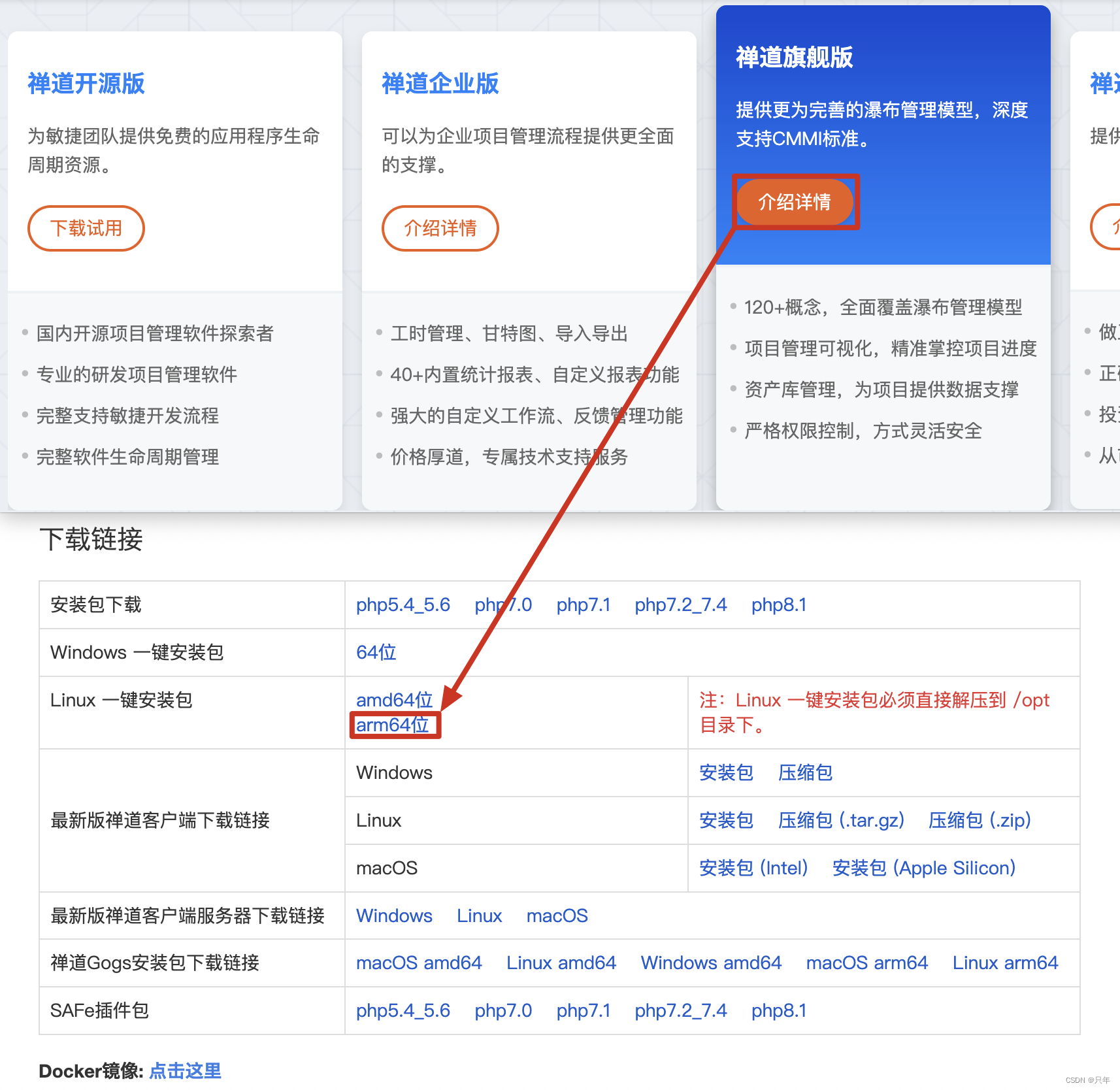Download Gogs package Linux amd64
This screenshot has height=1090, width=1120.
pyautogui.click(x=561, y=963)
